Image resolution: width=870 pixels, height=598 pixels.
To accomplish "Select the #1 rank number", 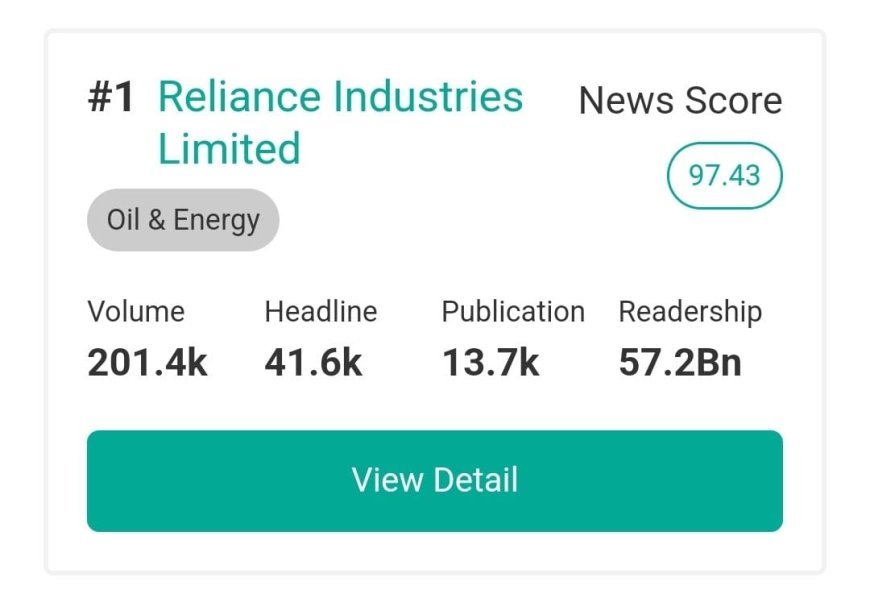I will point(111,97).
